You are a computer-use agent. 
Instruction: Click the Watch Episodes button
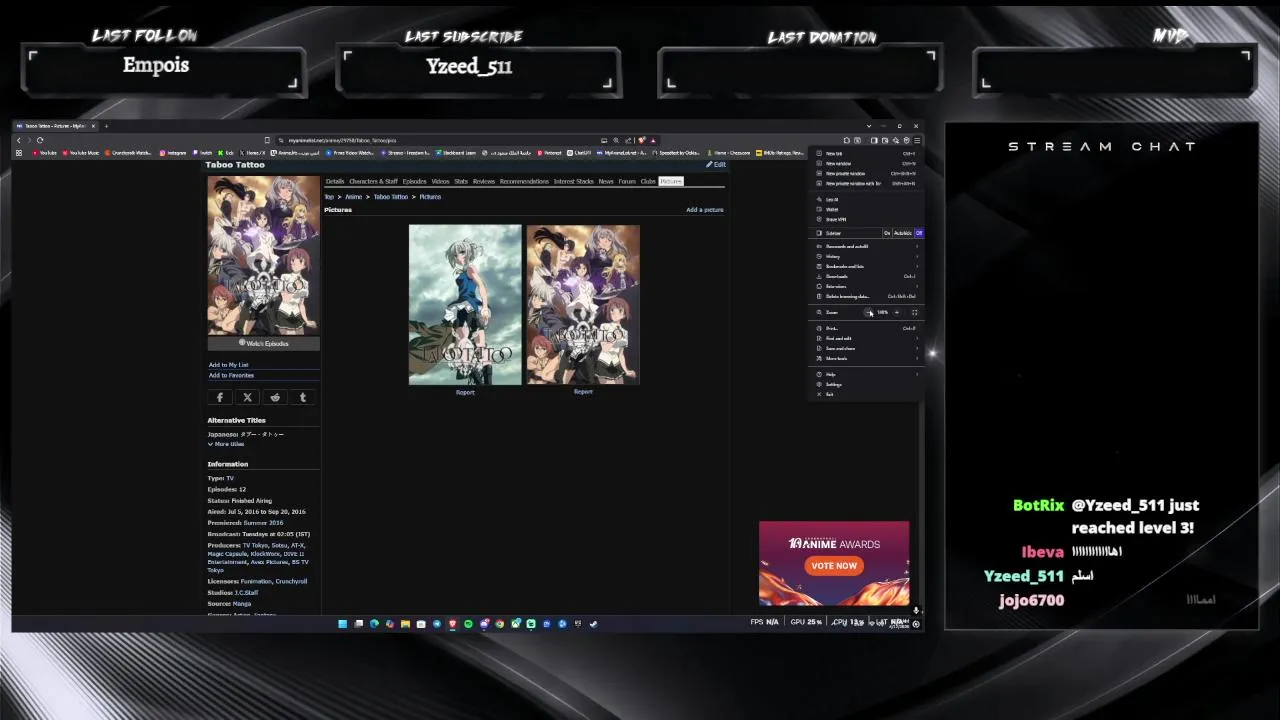(x=264, y=343)
